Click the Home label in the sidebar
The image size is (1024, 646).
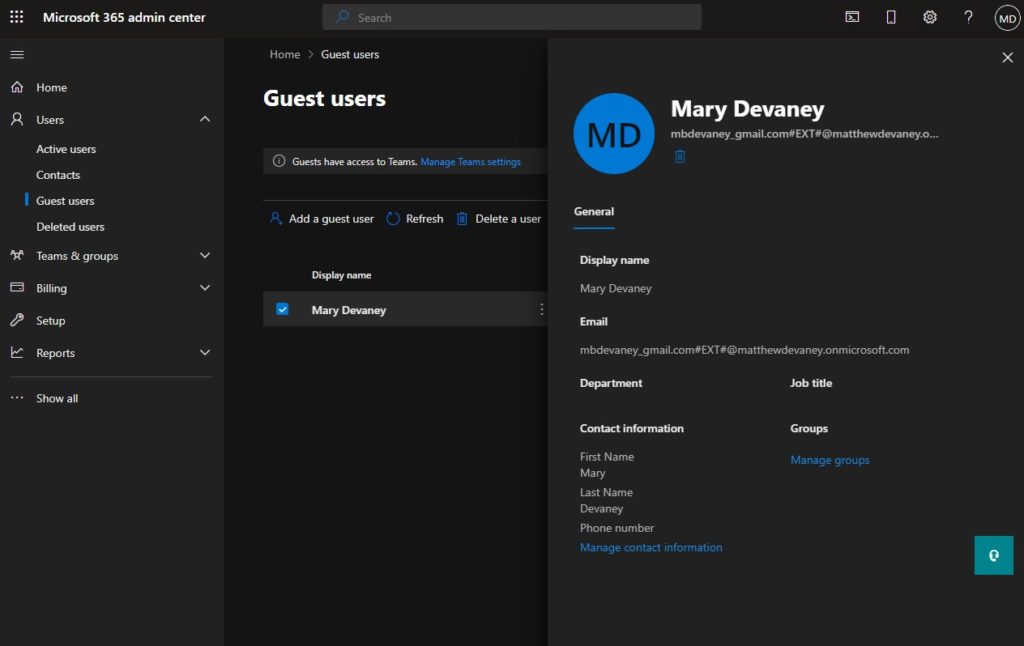pyautogui.click(x=52, y=88)
